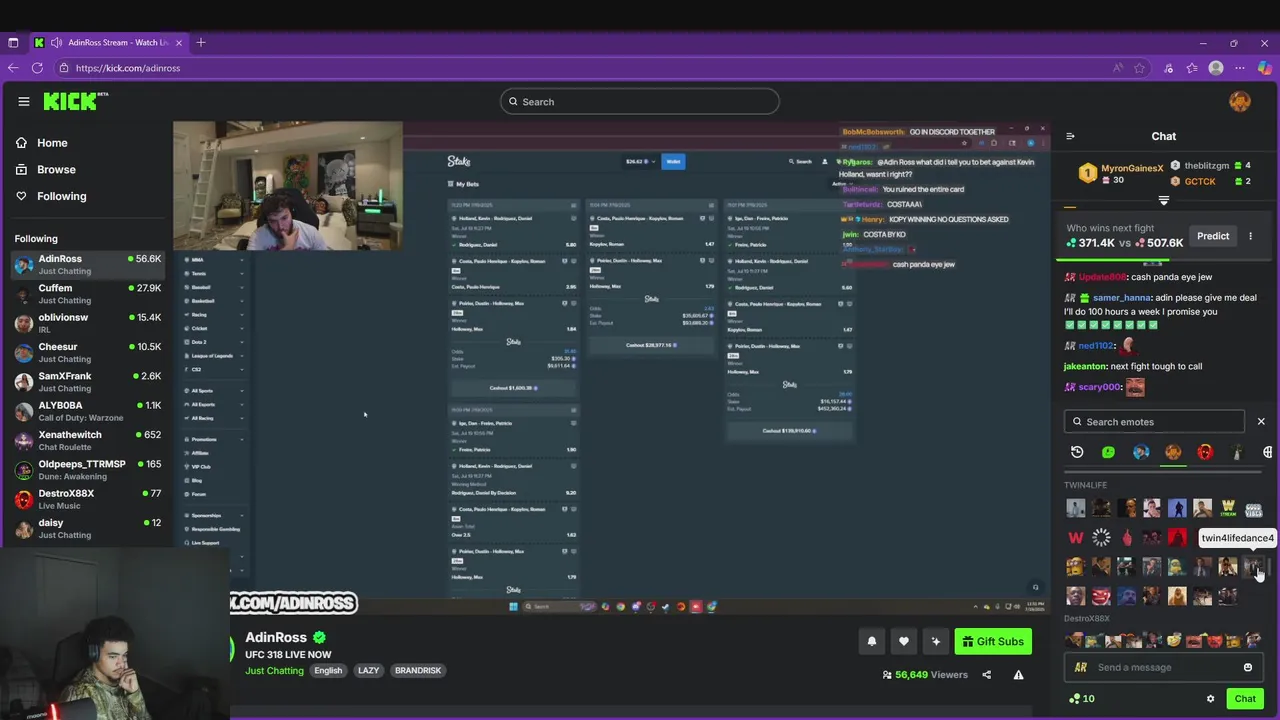Viewport: 1280px width, 720px height.
Task: Select the blue global emotes tab
Action: (x=1141, y=452)
